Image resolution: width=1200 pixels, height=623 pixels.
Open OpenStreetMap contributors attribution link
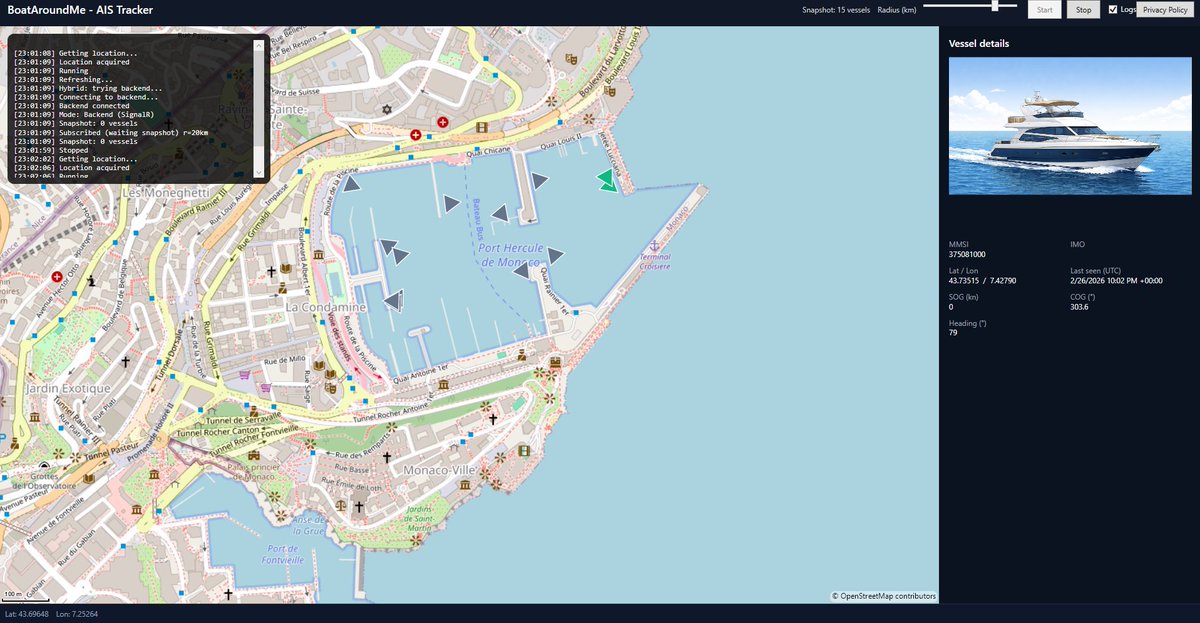coord(888,596)
